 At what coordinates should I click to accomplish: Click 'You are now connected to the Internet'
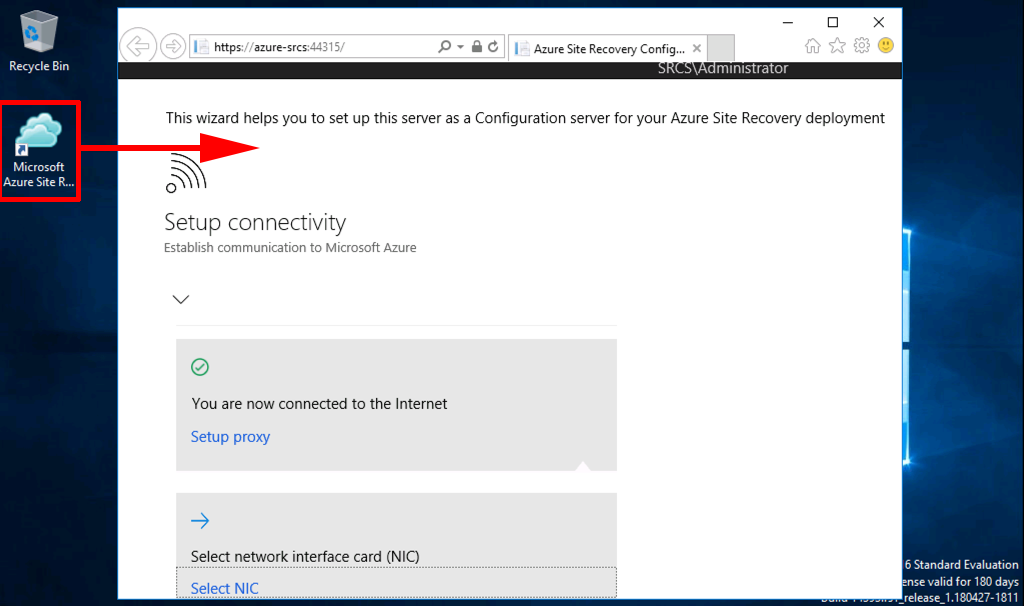(x=319, y=404)
